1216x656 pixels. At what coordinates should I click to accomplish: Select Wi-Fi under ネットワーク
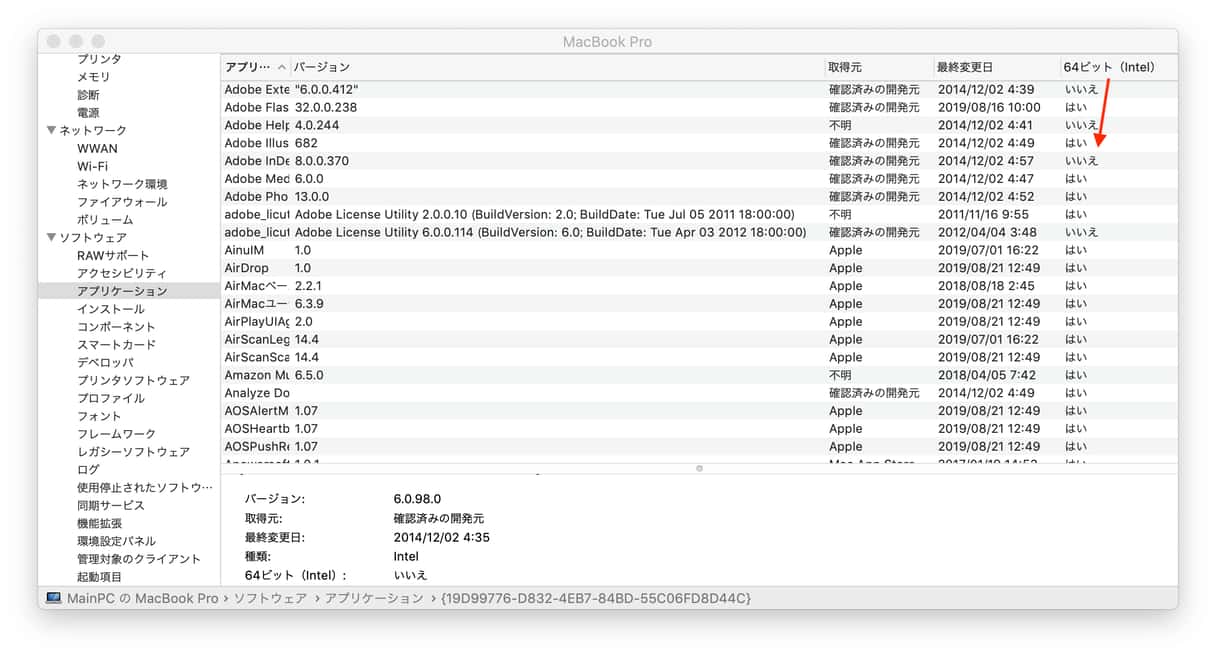(92, 166)
